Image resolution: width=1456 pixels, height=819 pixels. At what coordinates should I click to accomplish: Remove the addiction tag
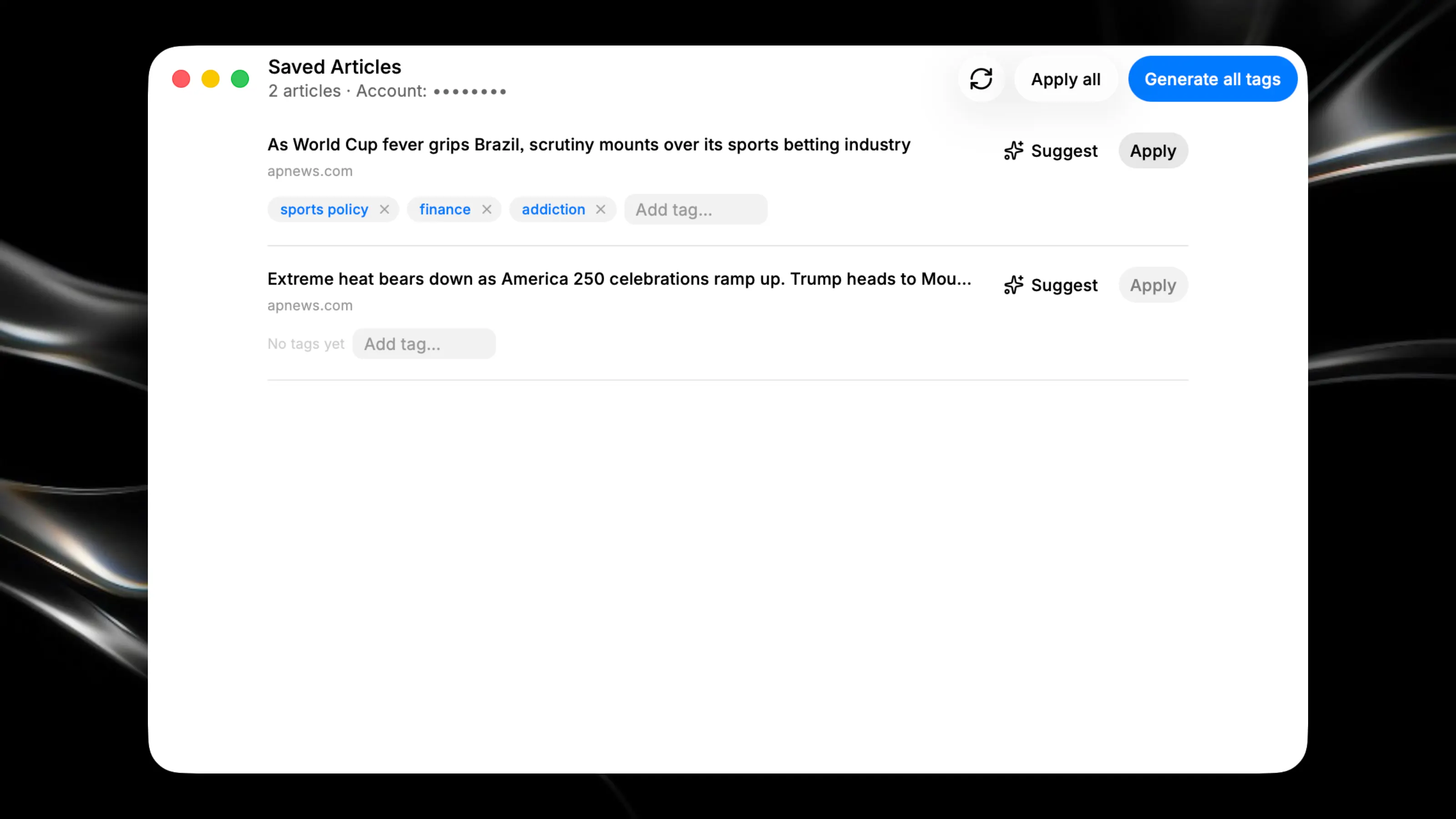coord(600,210)
